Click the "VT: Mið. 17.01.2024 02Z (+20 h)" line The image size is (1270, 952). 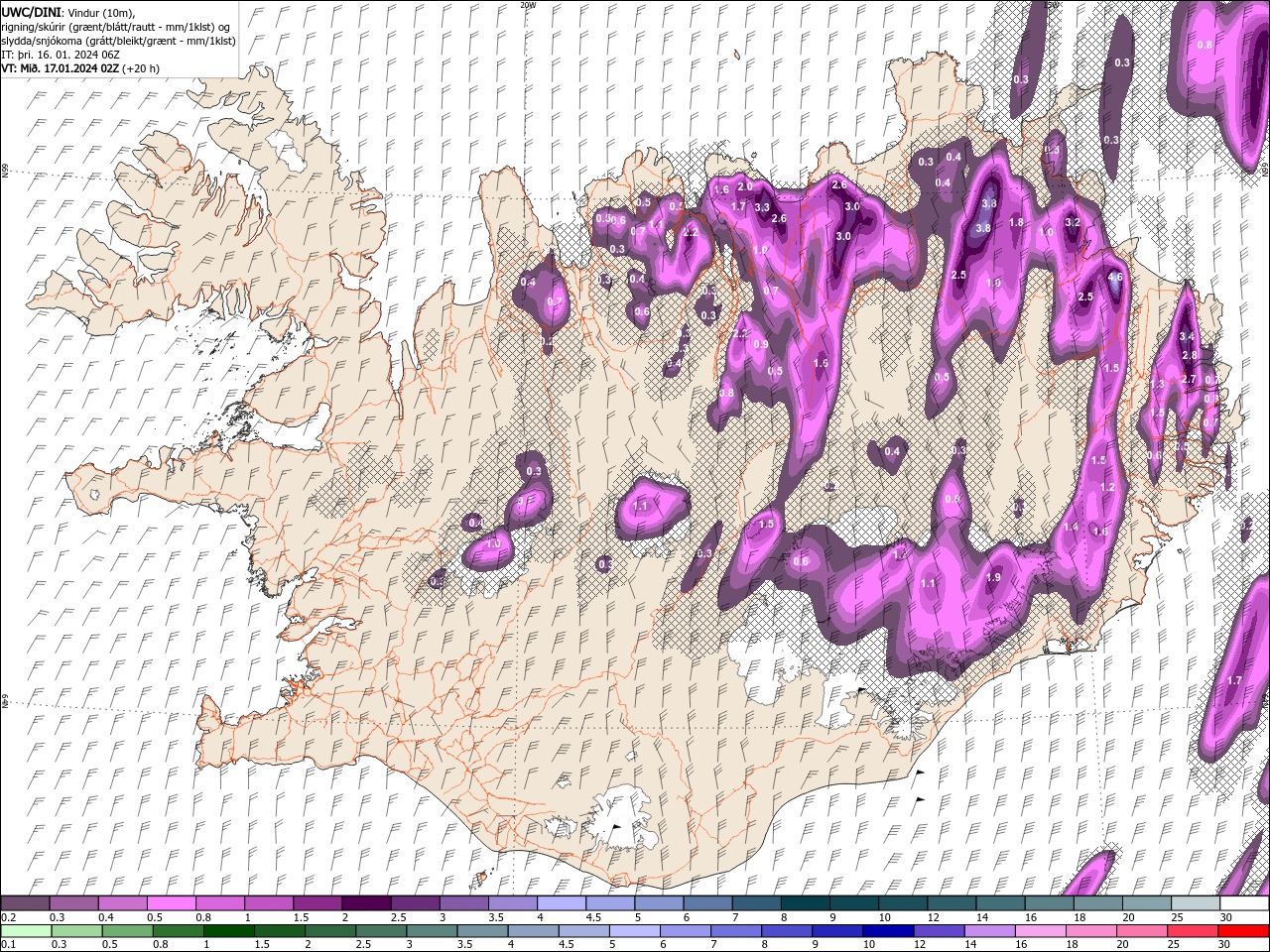pyautogui.click(x=80, y=68)
